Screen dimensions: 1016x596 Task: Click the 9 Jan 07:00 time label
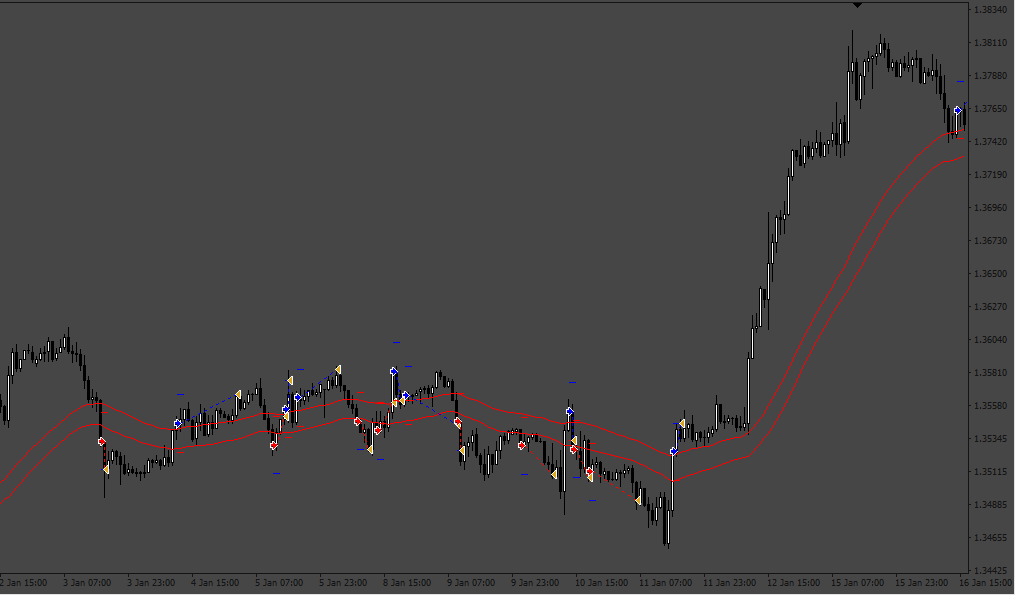pos(471,583)
